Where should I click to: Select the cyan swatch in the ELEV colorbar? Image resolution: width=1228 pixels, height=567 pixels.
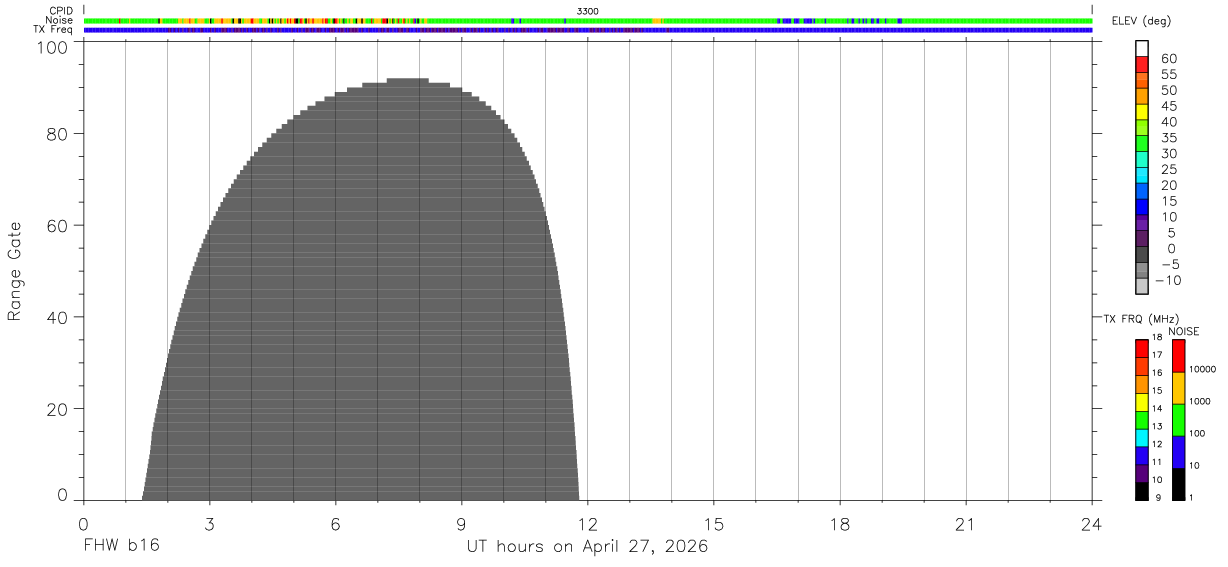pos(1142,175)
